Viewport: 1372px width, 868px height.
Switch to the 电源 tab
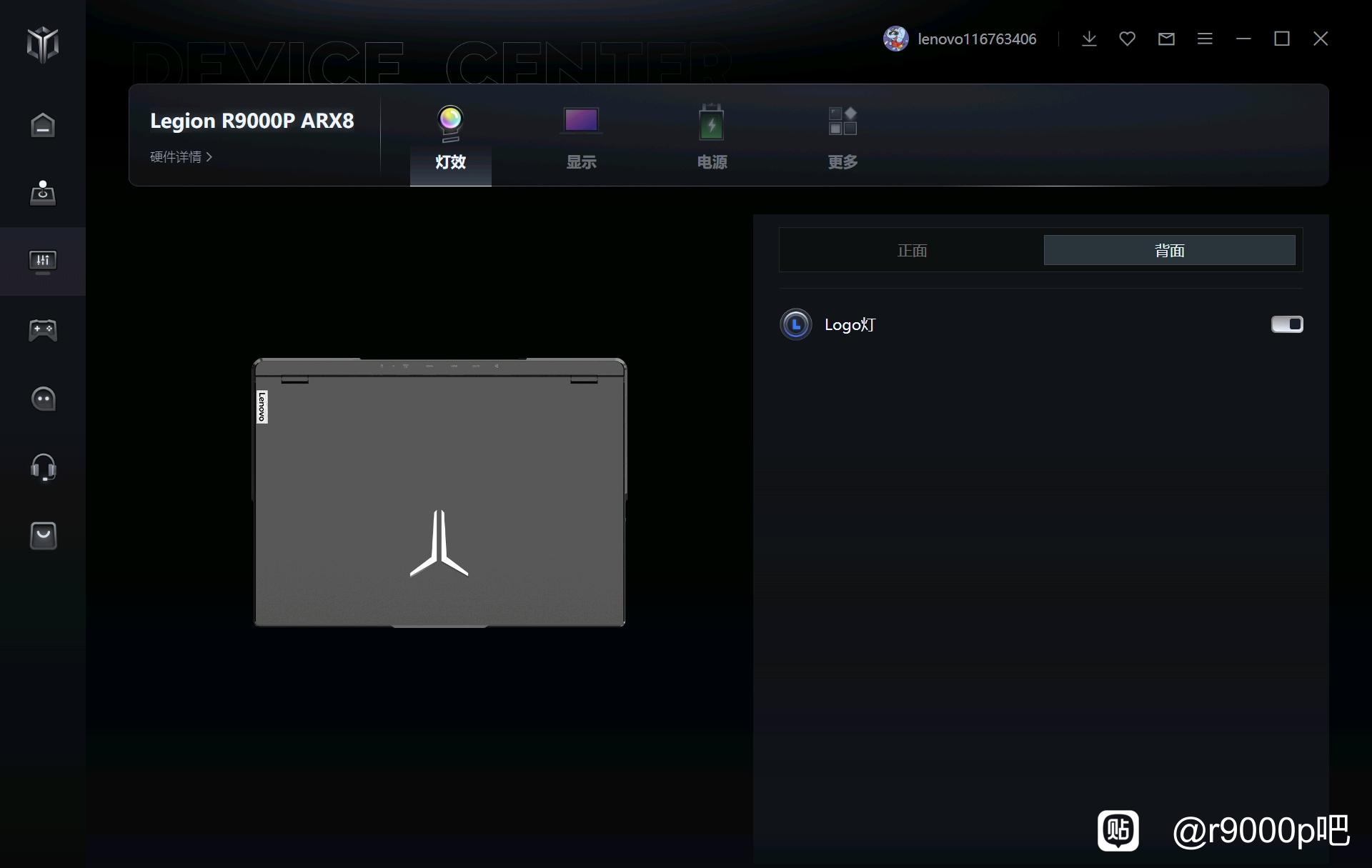[x=712, y=138]
